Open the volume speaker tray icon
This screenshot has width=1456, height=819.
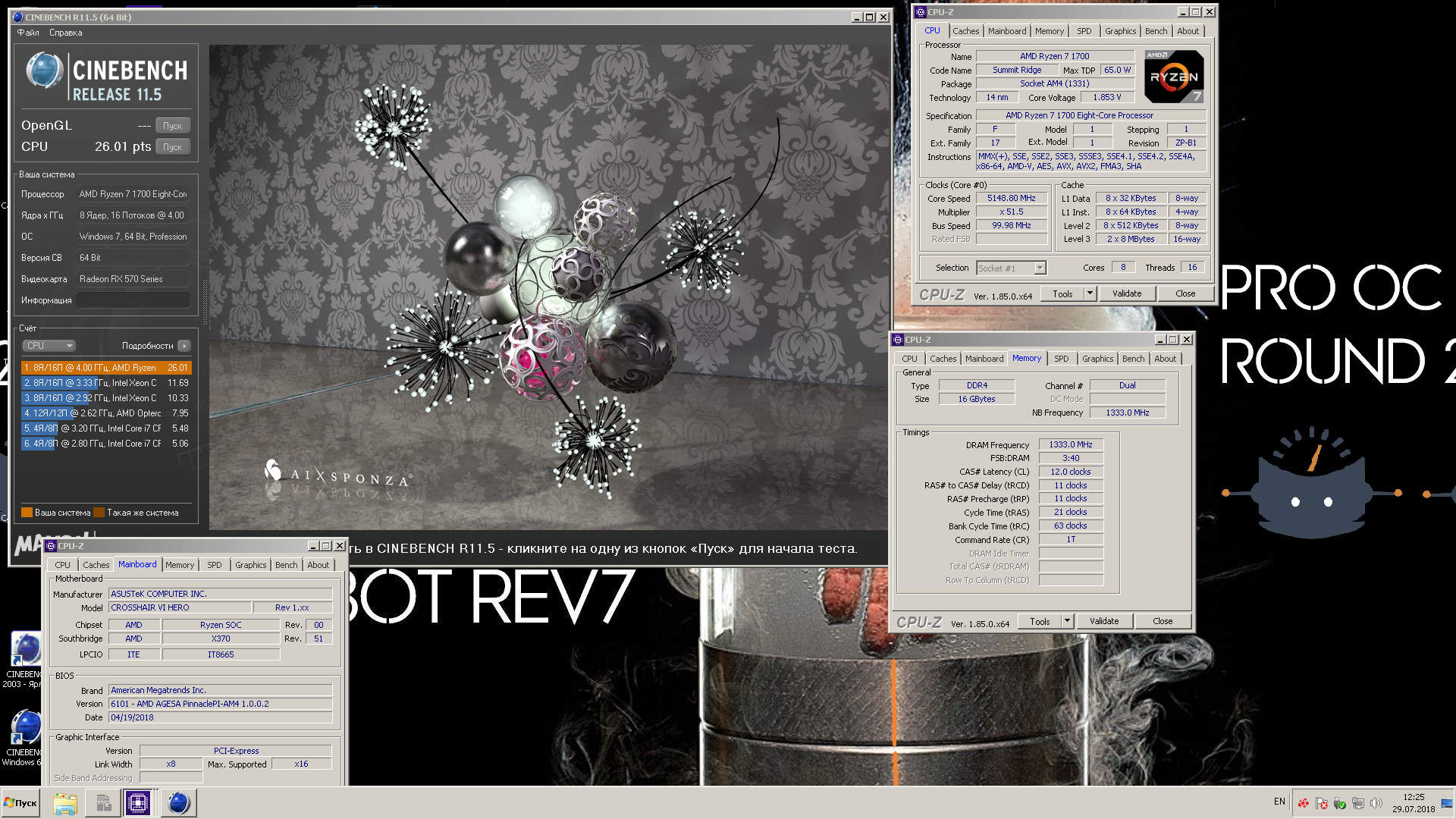(1376, 803)
